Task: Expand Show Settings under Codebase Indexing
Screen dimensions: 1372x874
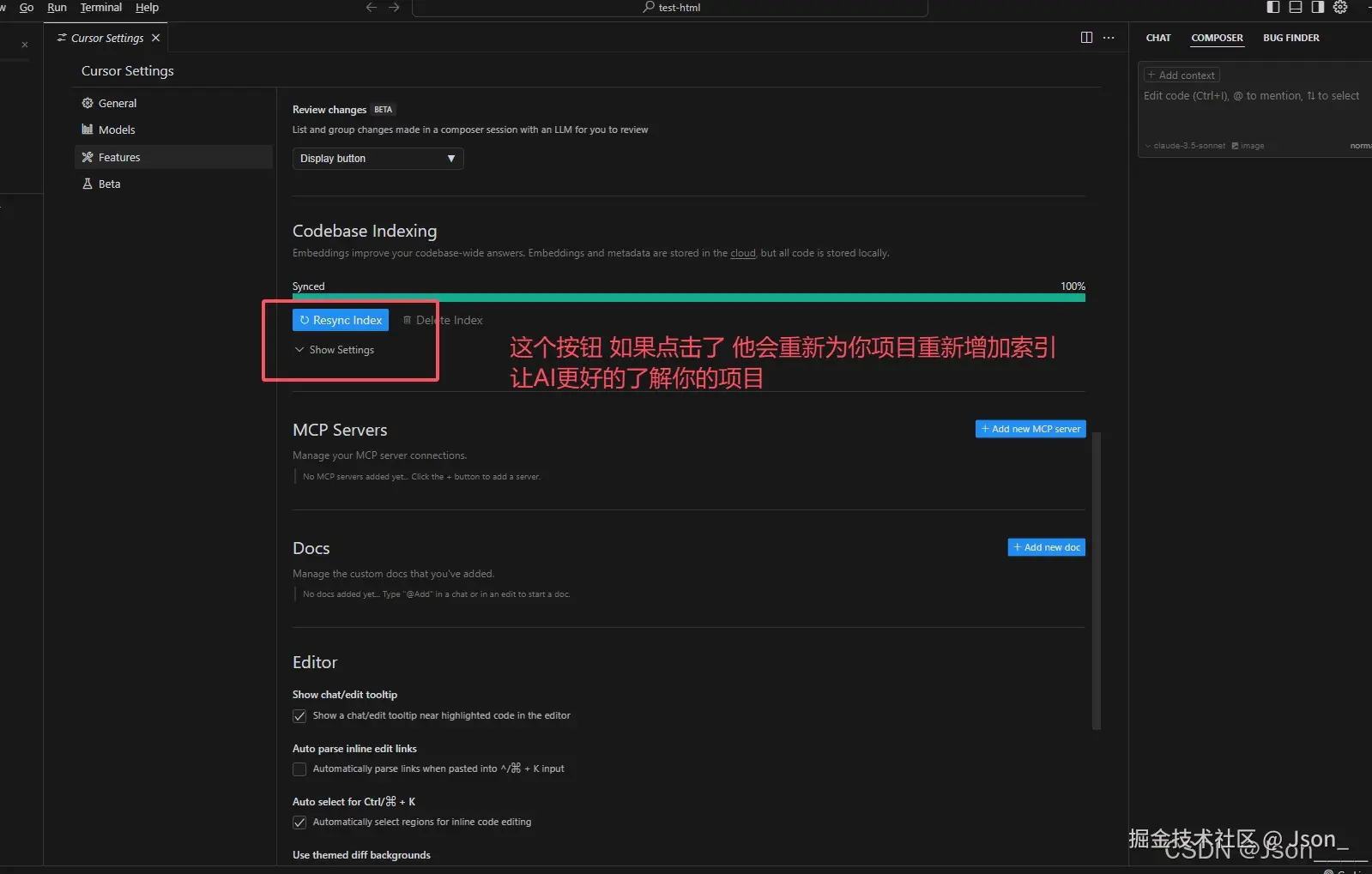Action: (x=335, y=350)
